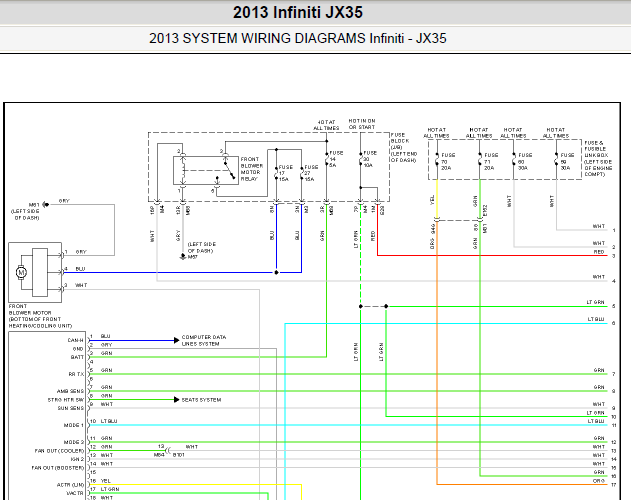
Task: Click the relay switch contact inside the blower relay
Action: (229, 170)
